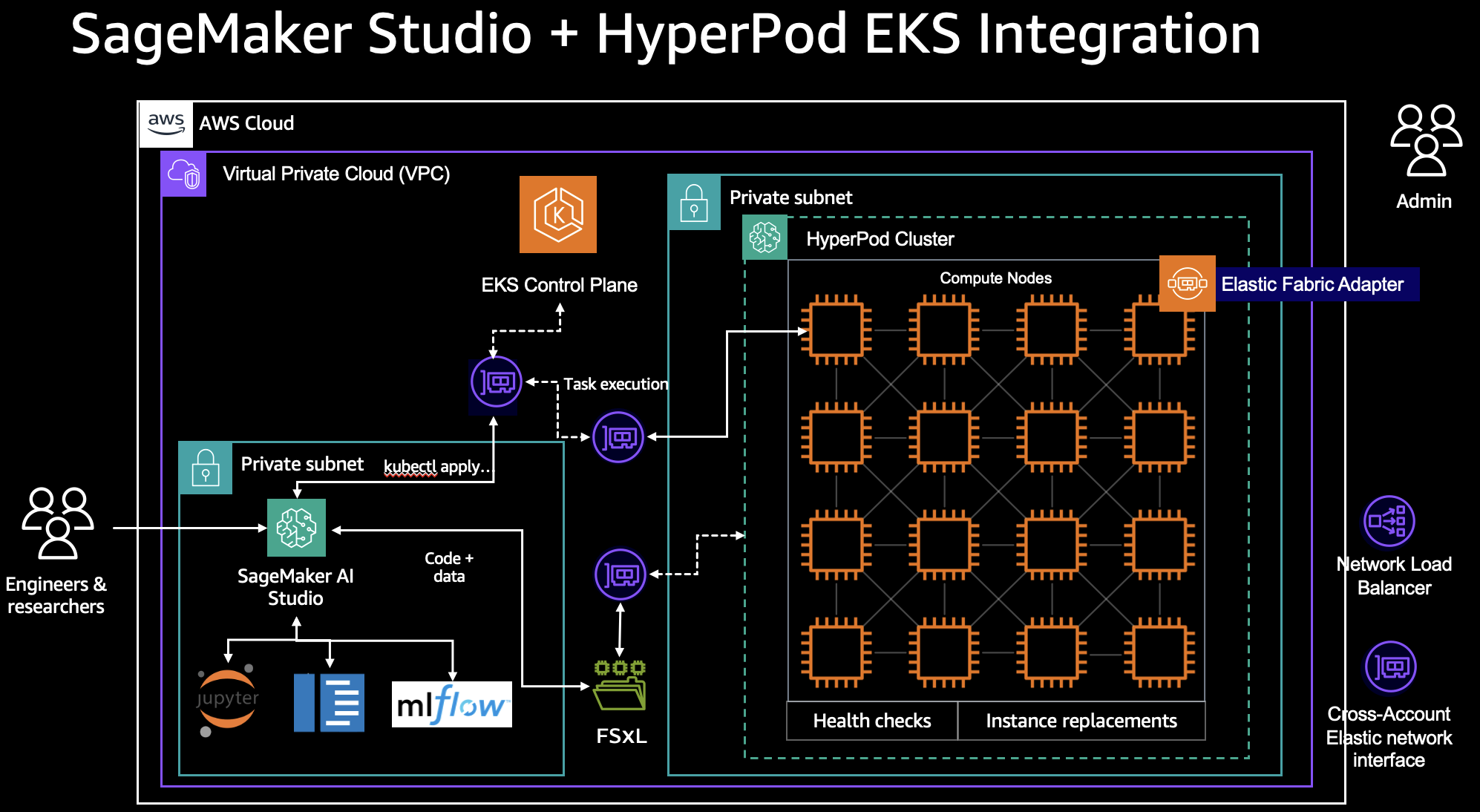Click the Cross-Account Elastic network interface icon

(x=1390, y=667)
